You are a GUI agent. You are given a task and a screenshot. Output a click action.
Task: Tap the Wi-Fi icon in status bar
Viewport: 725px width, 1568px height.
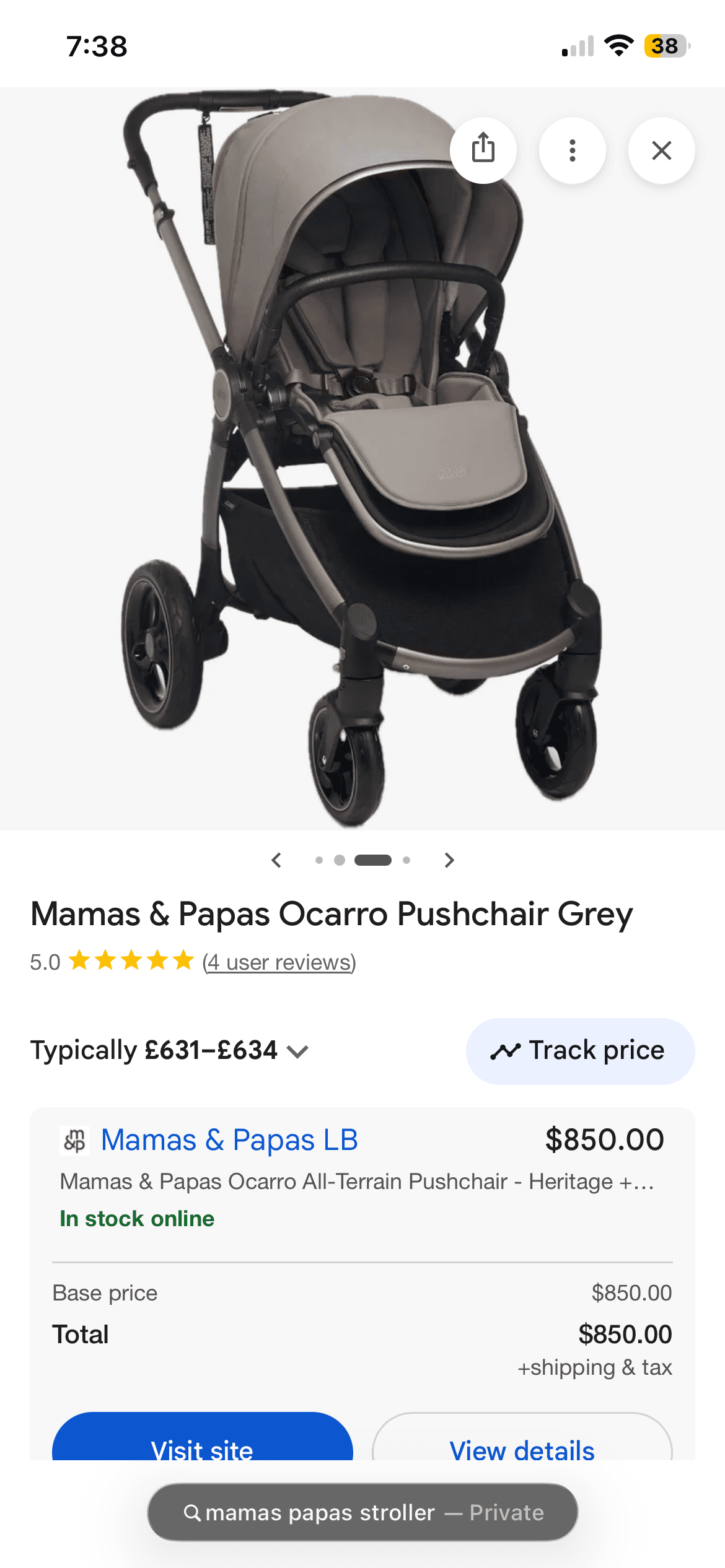pos(618,46)
